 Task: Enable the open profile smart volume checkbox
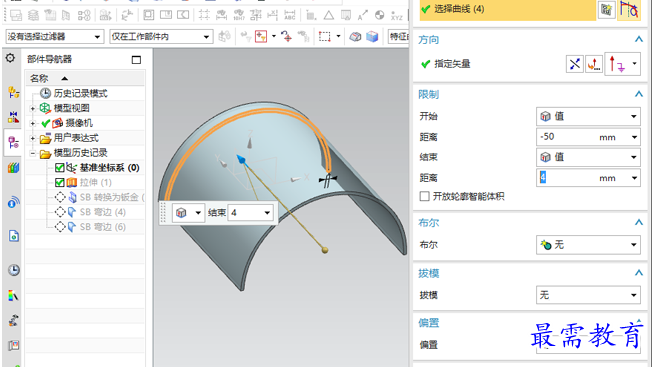[x=424, y=196]
